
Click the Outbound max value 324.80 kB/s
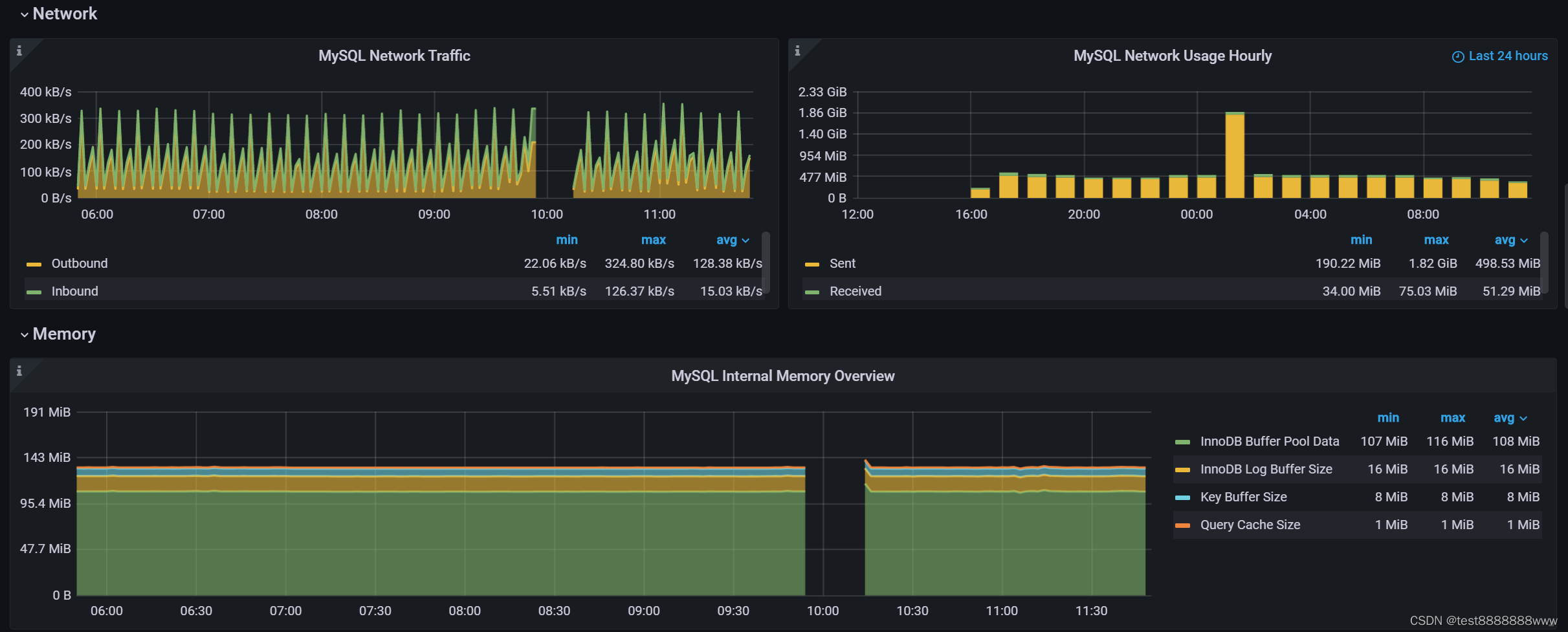(639, 263)
